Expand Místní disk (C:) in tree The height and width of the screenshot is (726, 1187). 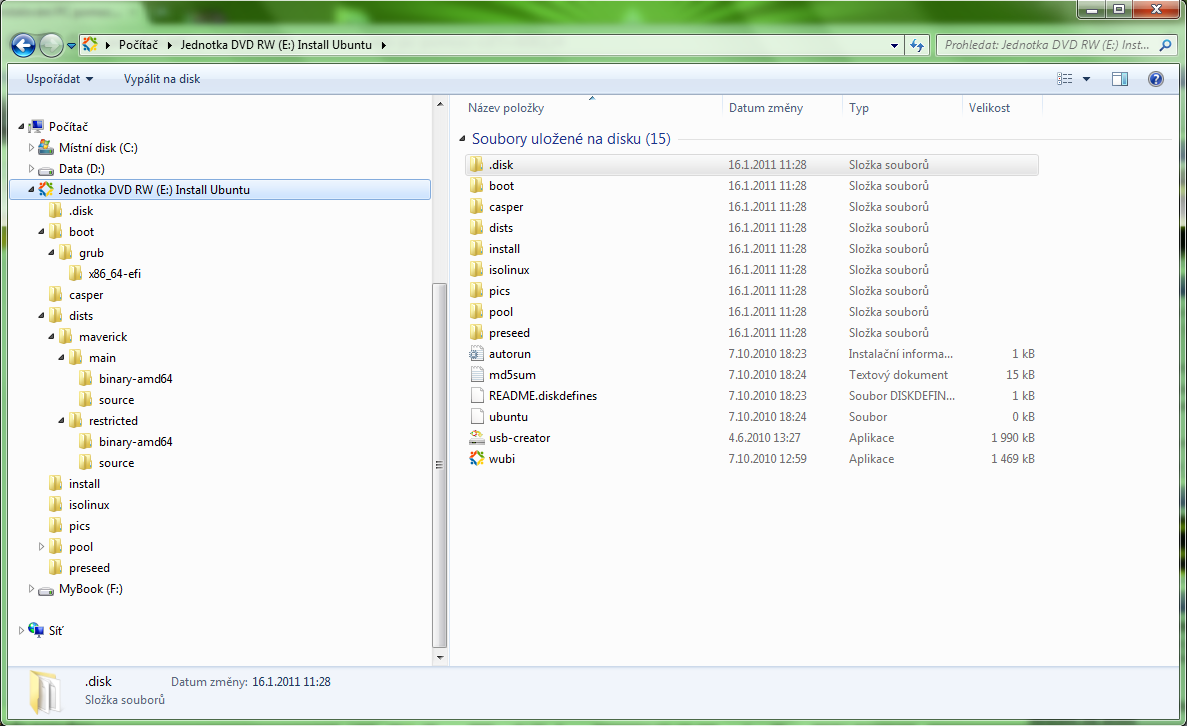tap(32, 148)
